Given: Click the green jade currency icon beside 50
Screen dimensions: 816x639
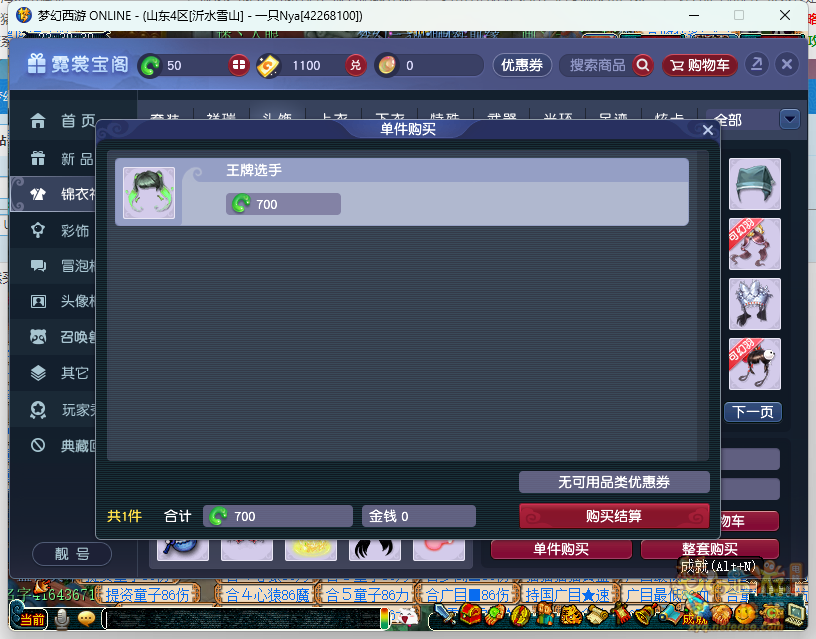Looking at the screenshot, I should [150, 66].
